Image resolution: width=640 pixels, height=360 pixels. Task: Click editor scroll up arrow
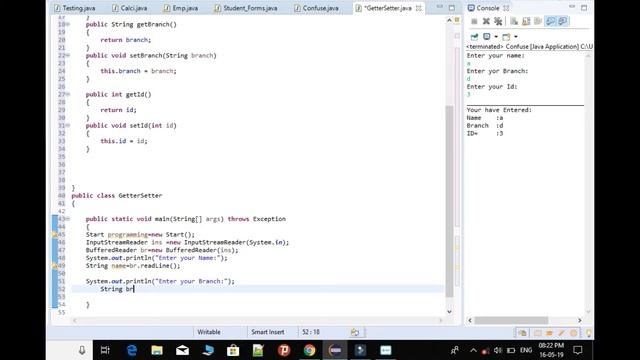pyautogui.click(x=449, y=20)
